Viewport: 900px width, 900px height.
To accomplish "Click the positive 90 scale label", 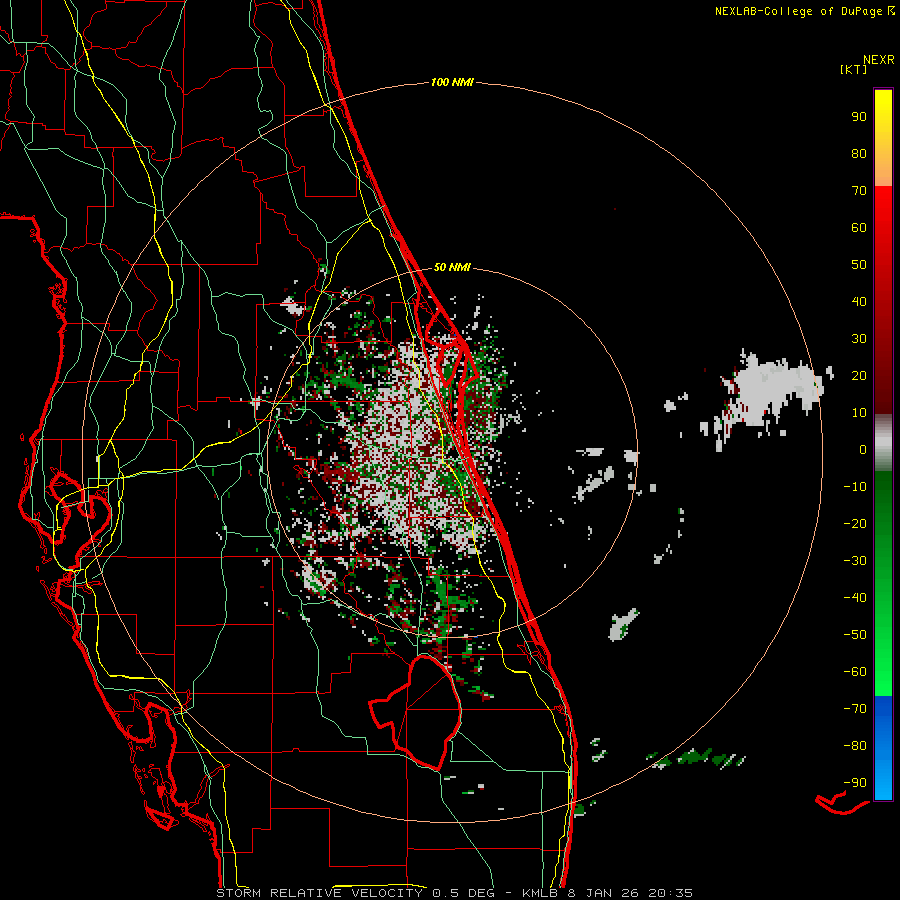I will click(859, 117).
